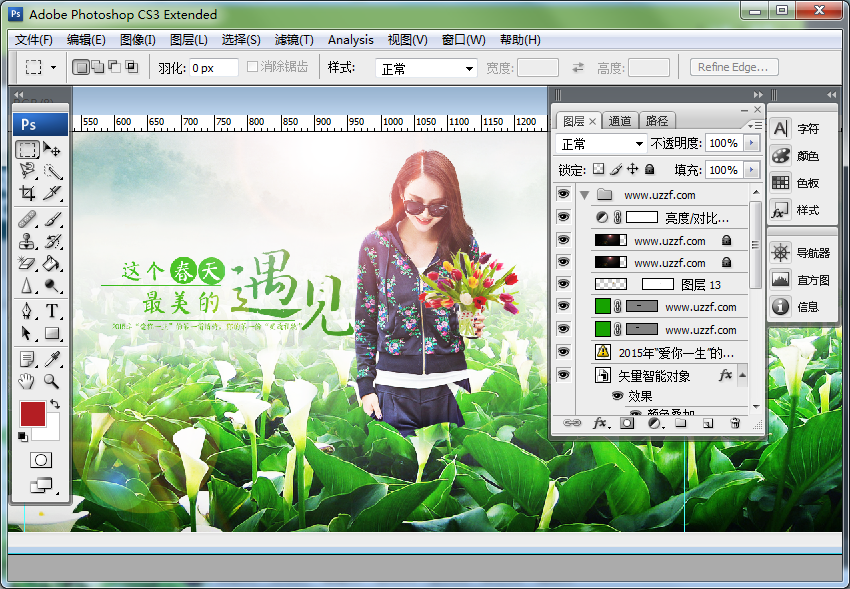Viewport: 850px width, 589px height.
Task: Select the Horizontal Type tool
Action: click(52, 310)
